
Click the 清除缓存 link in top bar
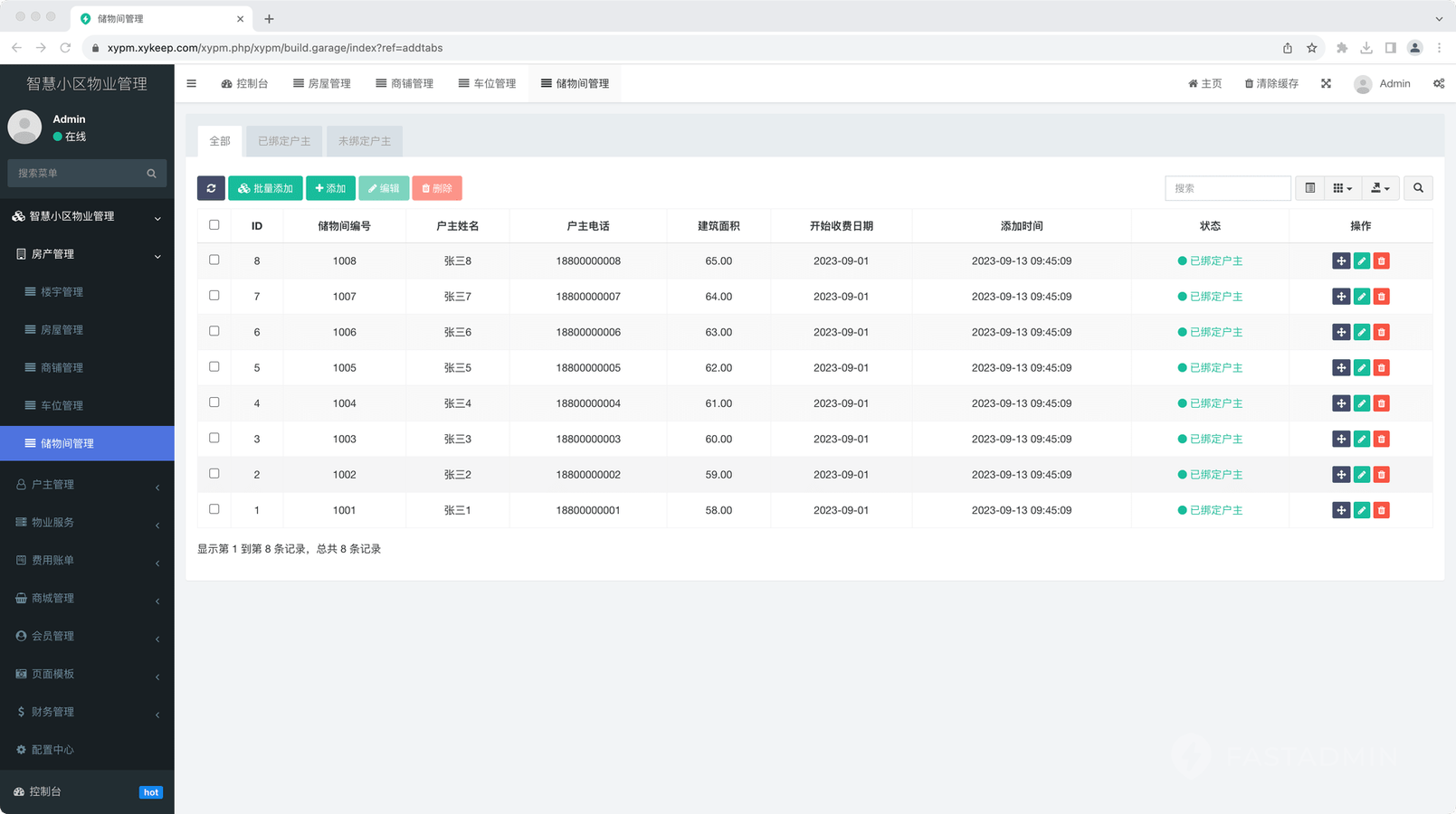pyautogui.click(x=1271, y=83)
